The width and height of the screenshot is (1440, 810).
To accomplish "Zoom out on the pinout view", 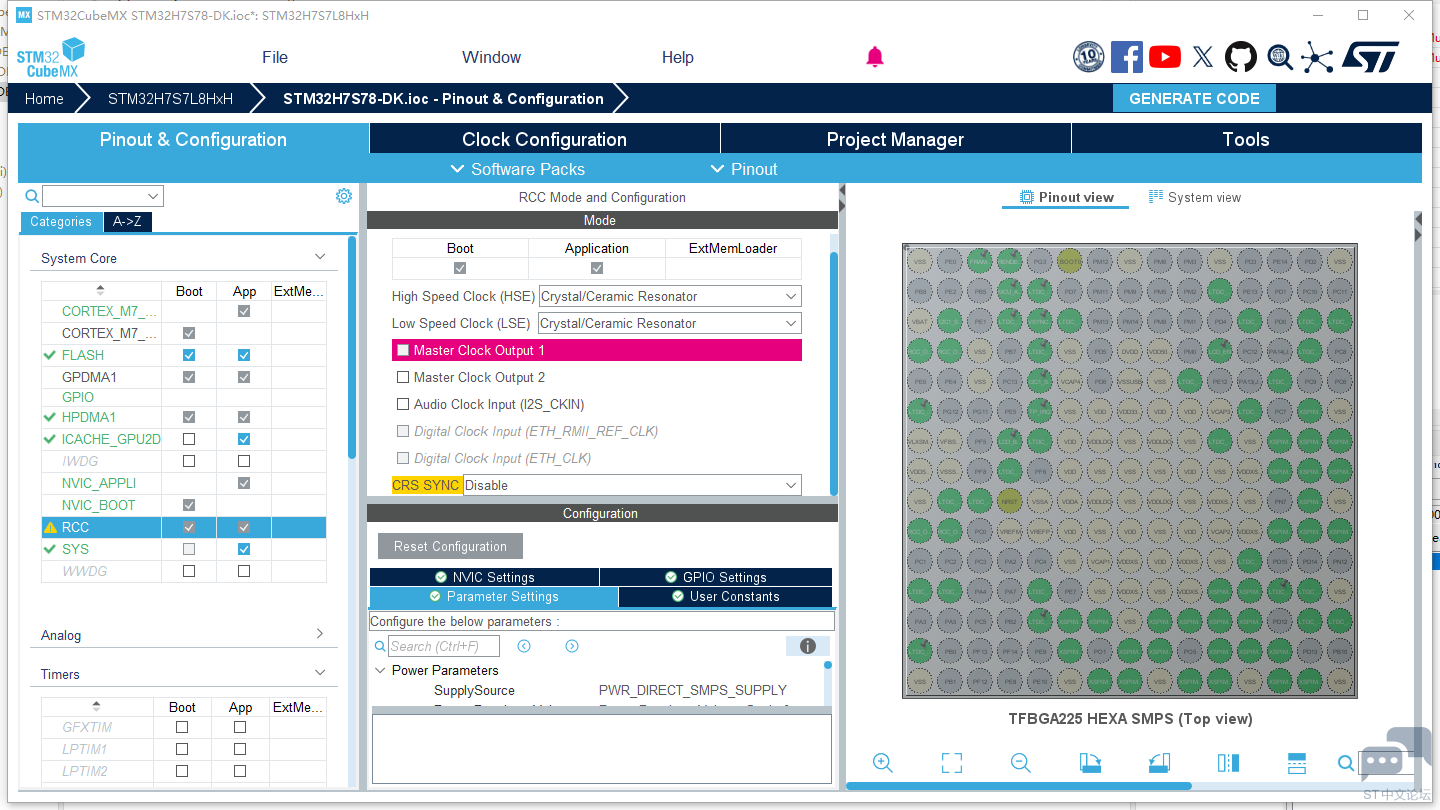I will coord(1020,763).
